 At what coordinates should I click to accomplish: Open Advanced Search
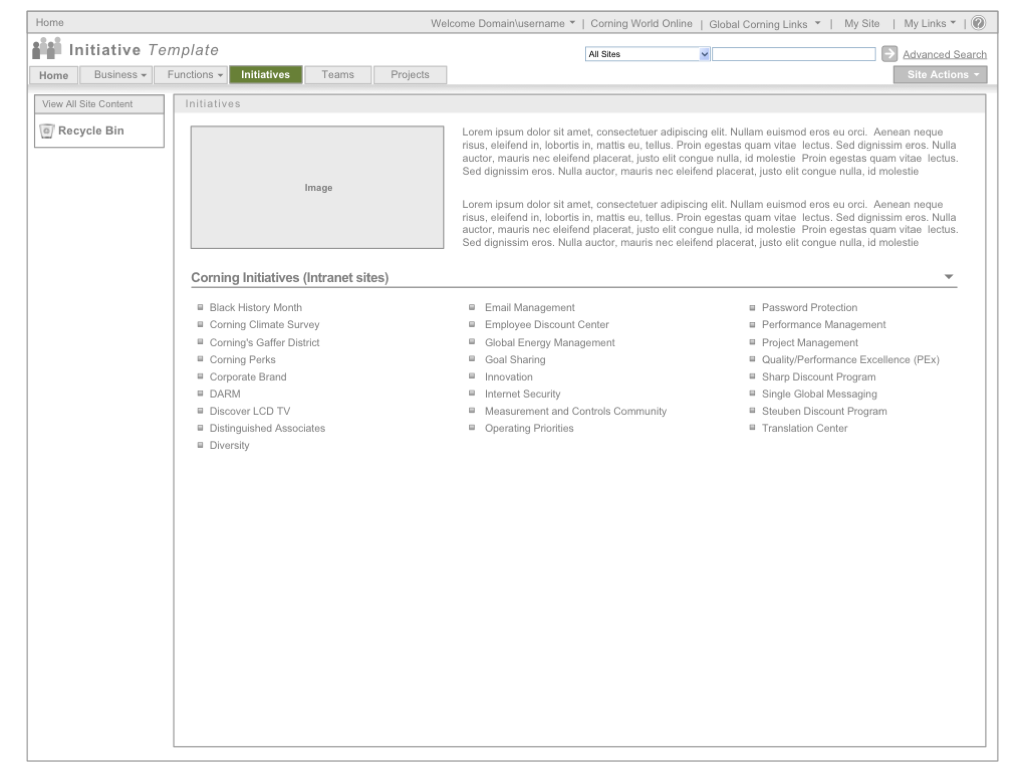coord(944,55)
